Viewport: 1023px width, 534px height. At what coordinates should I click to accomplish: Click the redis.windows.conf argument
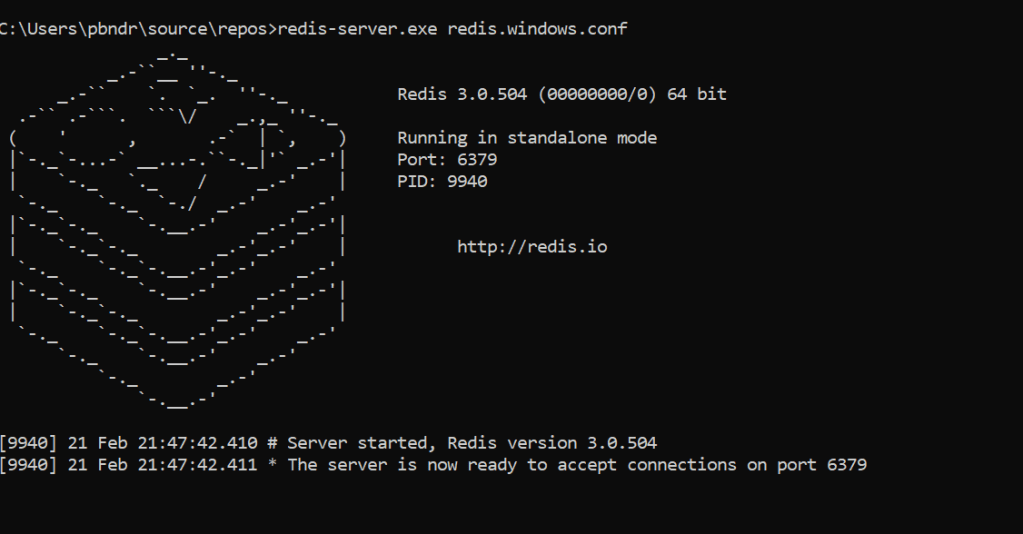tap(537, 28)
